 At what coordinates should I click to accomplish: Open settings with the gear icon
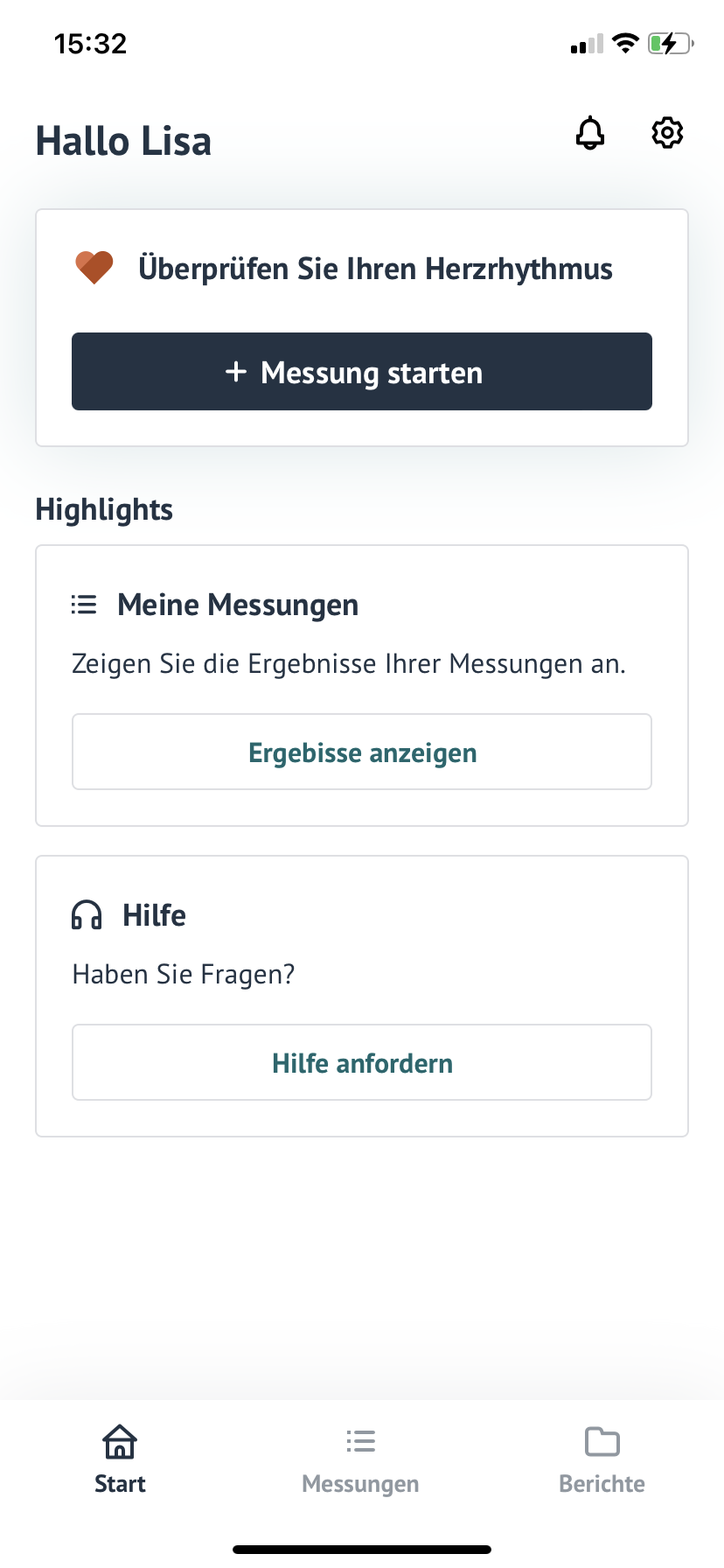click(667, 133)
